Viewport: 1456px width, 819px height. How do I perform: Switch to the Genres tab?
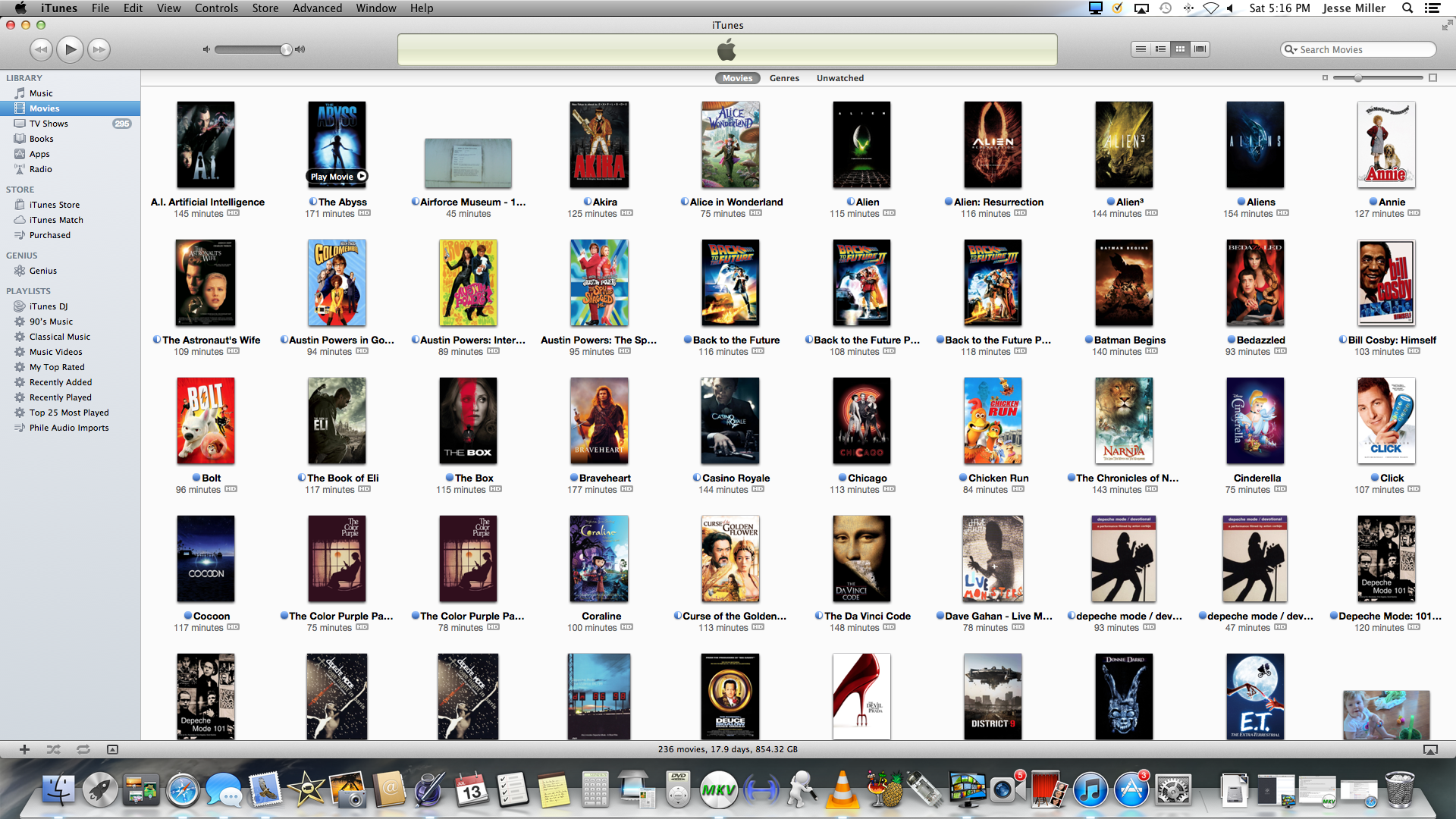(x=784, y=78)
